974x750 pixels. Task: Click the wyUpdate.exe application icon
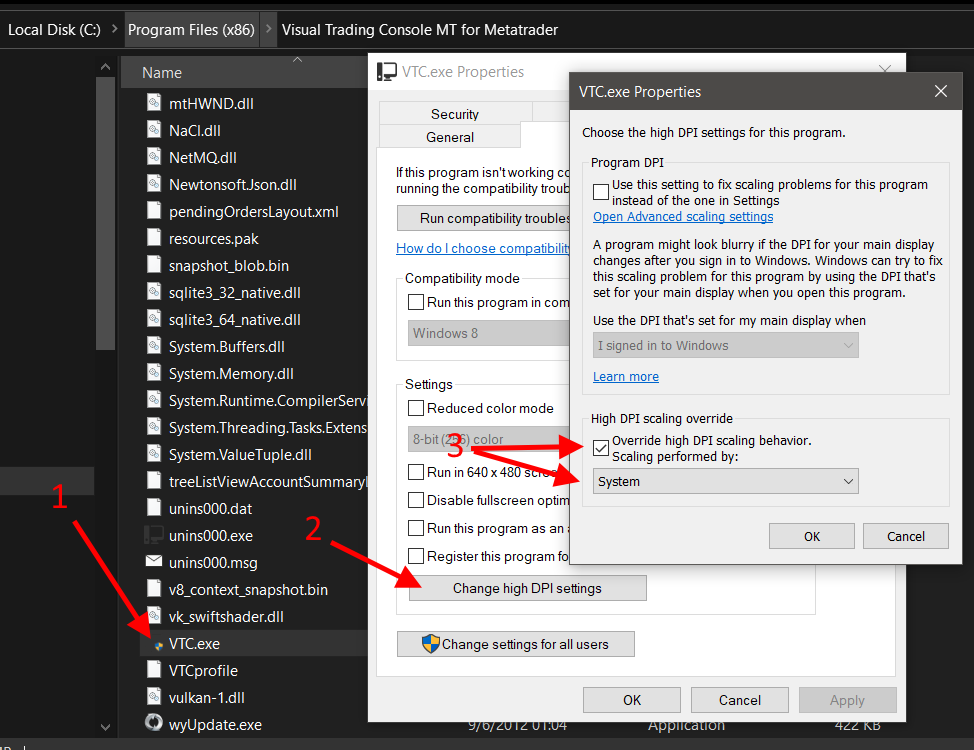153,723
